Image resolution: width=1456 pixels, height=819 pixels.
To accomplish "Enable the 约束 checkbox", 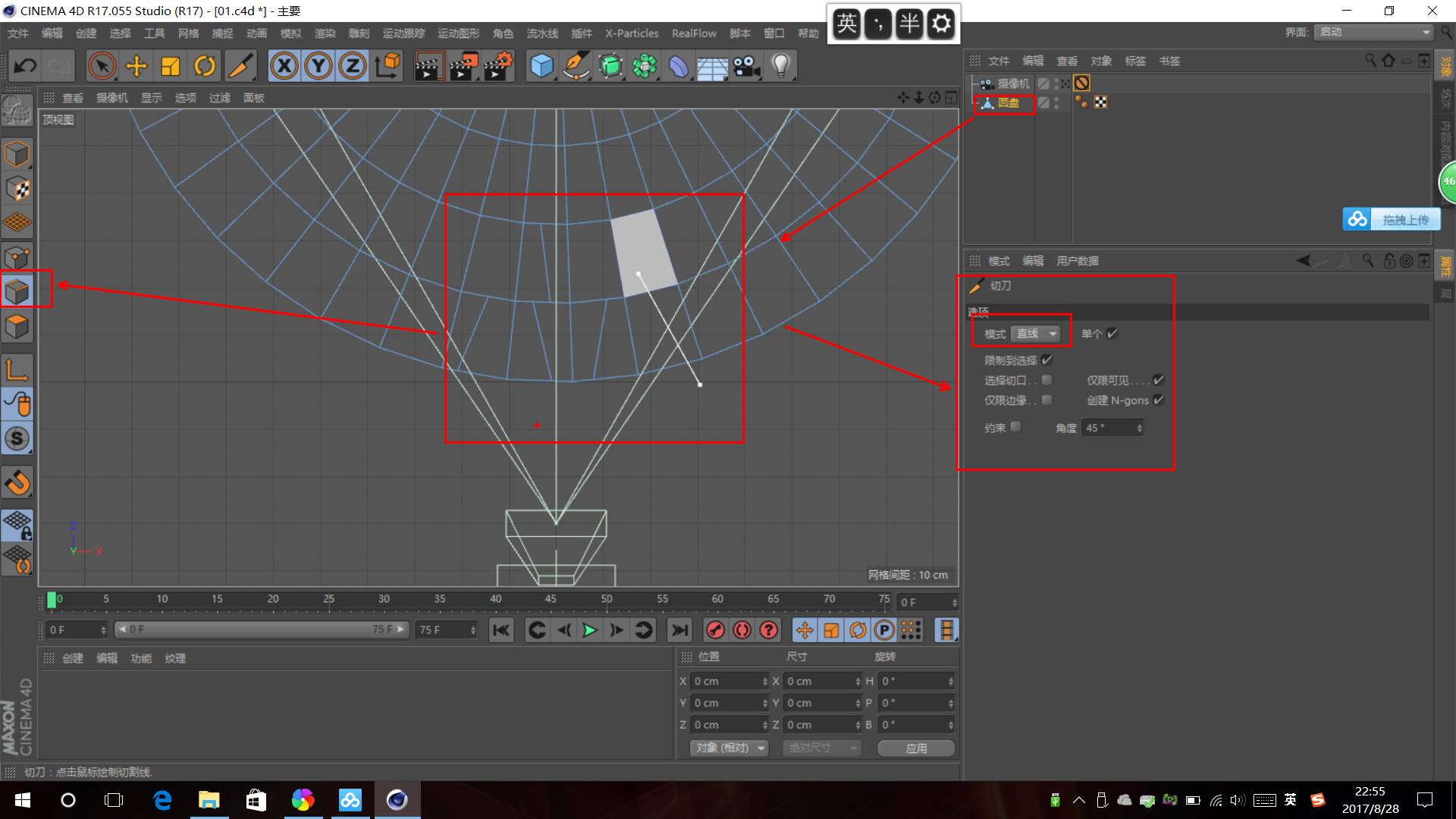I will tap(1016, 427).
